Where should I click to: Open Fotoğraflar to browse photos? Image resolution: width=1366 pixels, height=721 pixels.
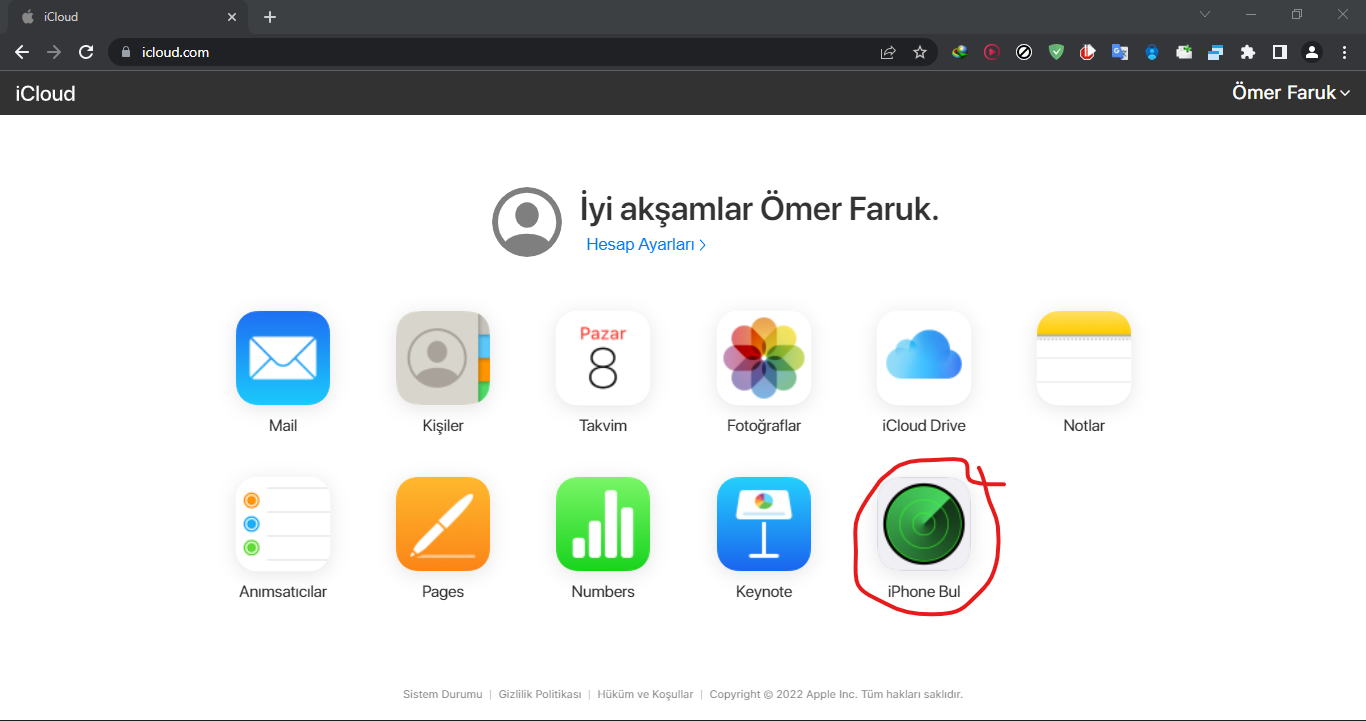click(763, 358)
